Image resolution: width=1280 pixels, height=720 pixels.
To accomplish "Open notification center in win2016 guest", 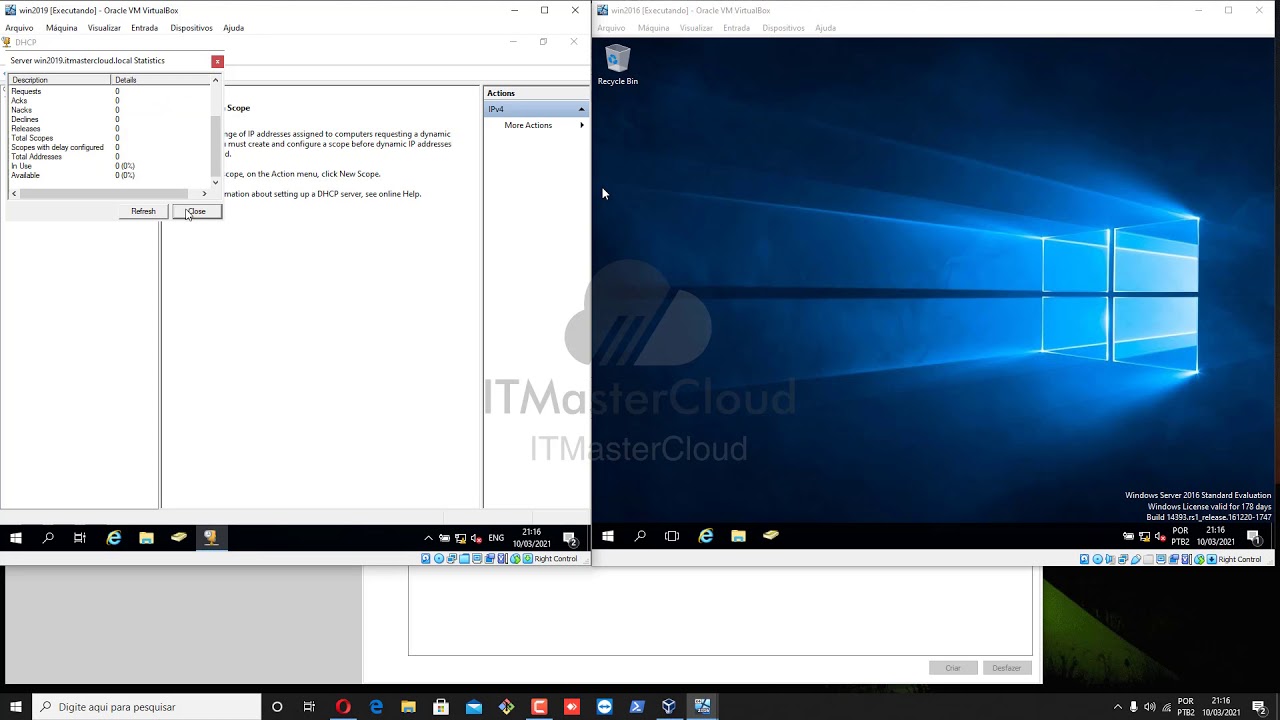I will pyautogui.click(x=1255, y=537).
